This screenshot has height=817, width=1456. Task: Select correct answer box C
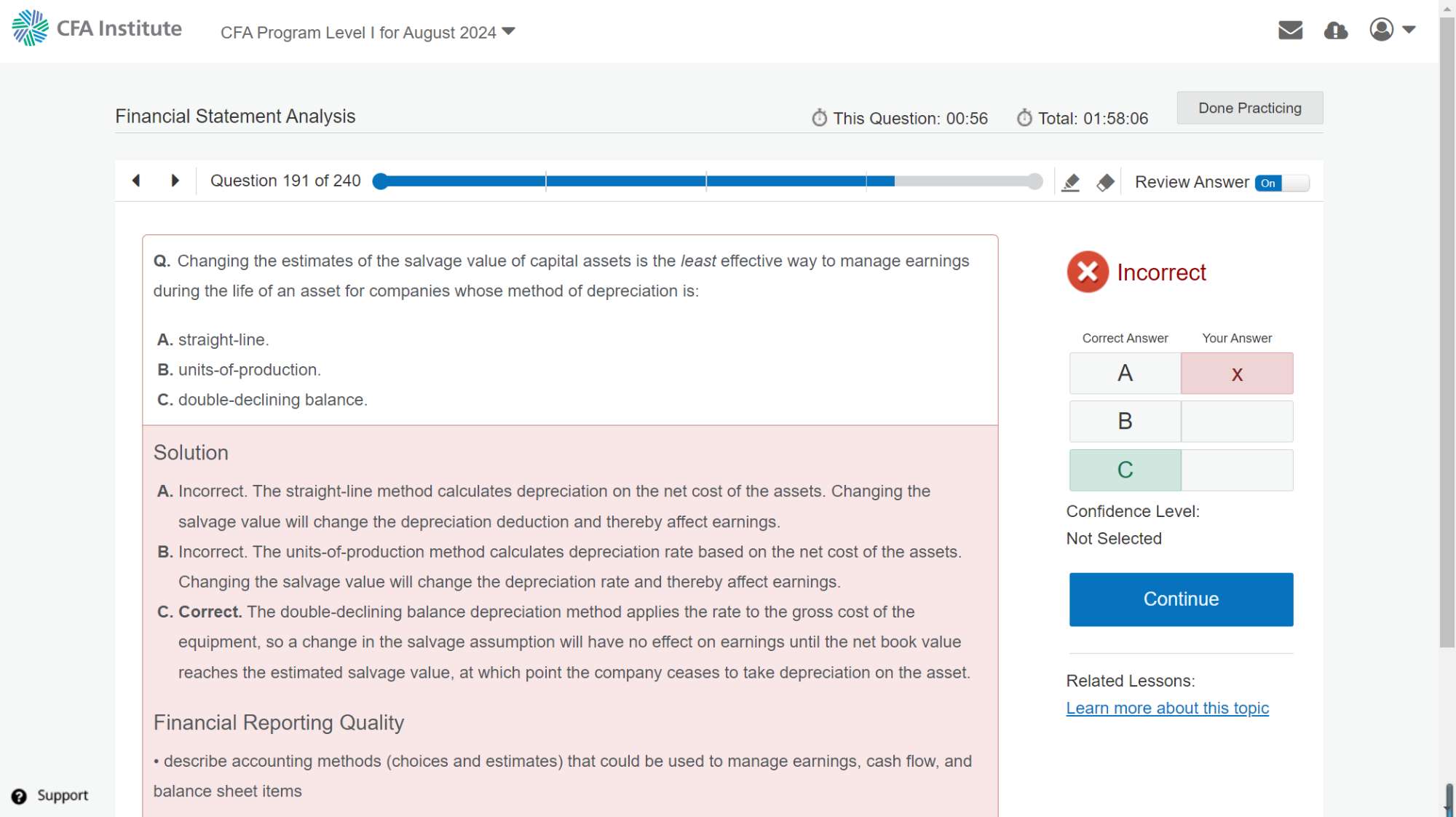pos(1125,470)
